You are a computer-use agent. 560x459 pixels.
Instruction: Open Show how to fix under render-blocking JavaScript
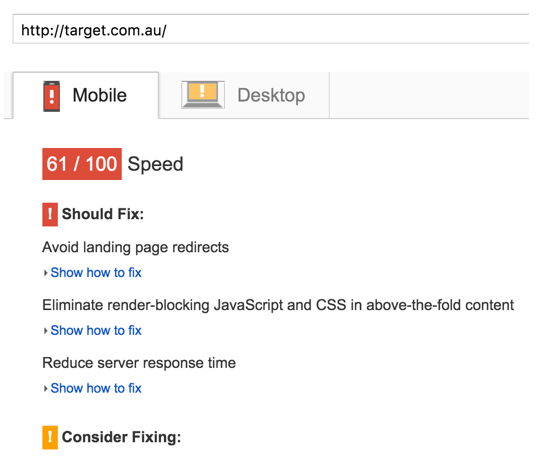96,330
